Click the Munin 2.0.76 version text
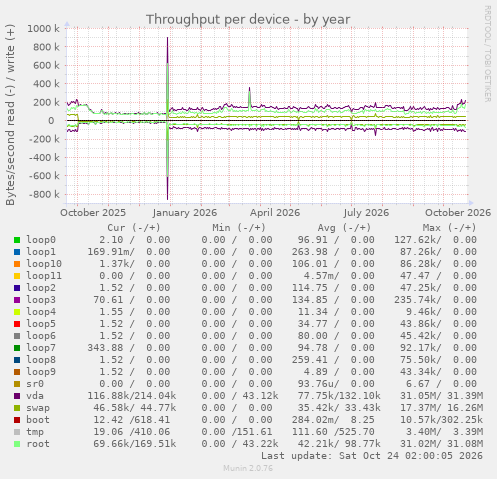Screen dimensions: 497x479 tap(248, 468)
